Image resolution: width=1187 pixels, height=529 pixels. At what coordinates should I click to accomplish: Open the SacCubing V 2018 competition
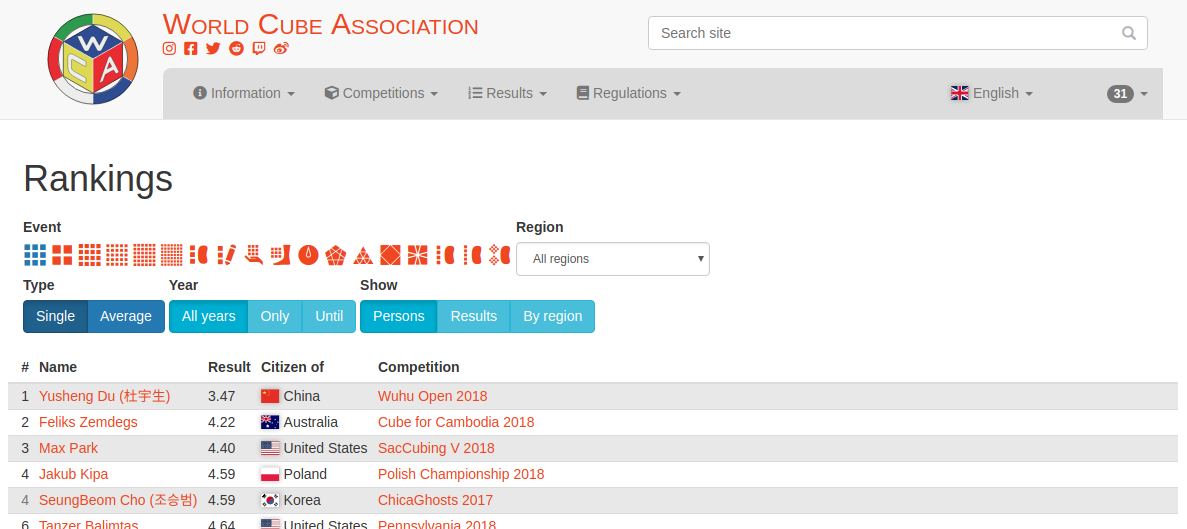[x=436, y=448]
